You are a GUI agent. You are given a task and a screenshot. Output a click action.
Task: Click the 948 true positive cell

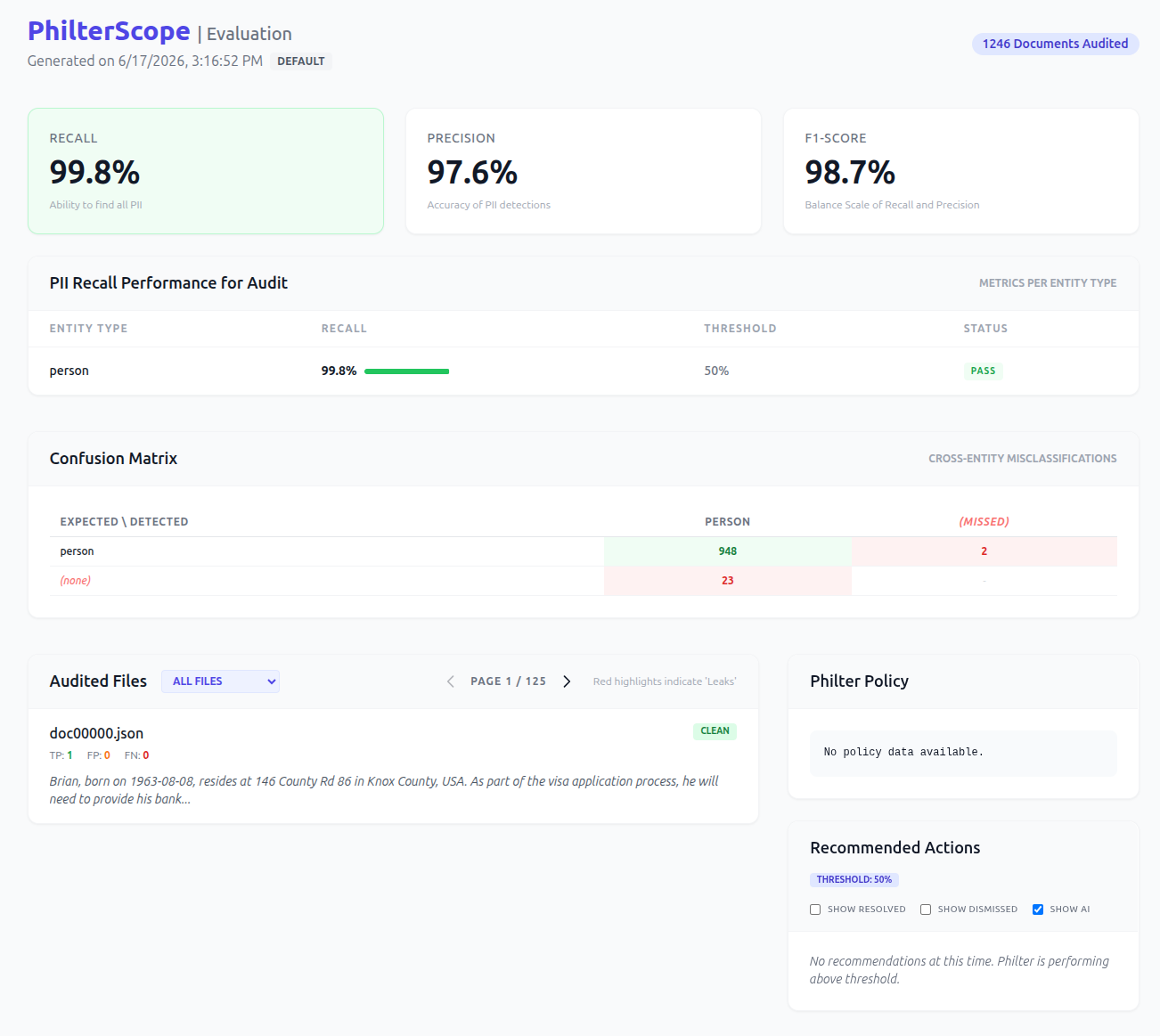728,551
